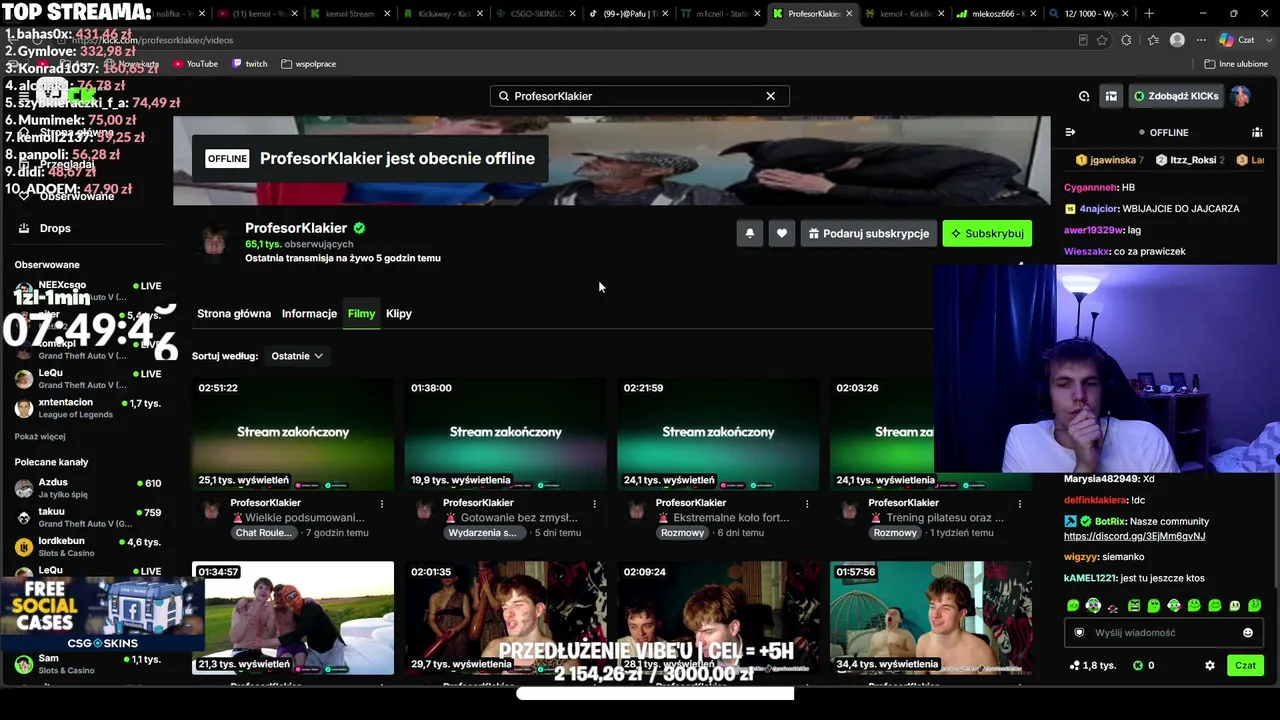Turn on notifications with the bell icon
The height and width of the screenshot is (720, 1280).
click(750, 233)
